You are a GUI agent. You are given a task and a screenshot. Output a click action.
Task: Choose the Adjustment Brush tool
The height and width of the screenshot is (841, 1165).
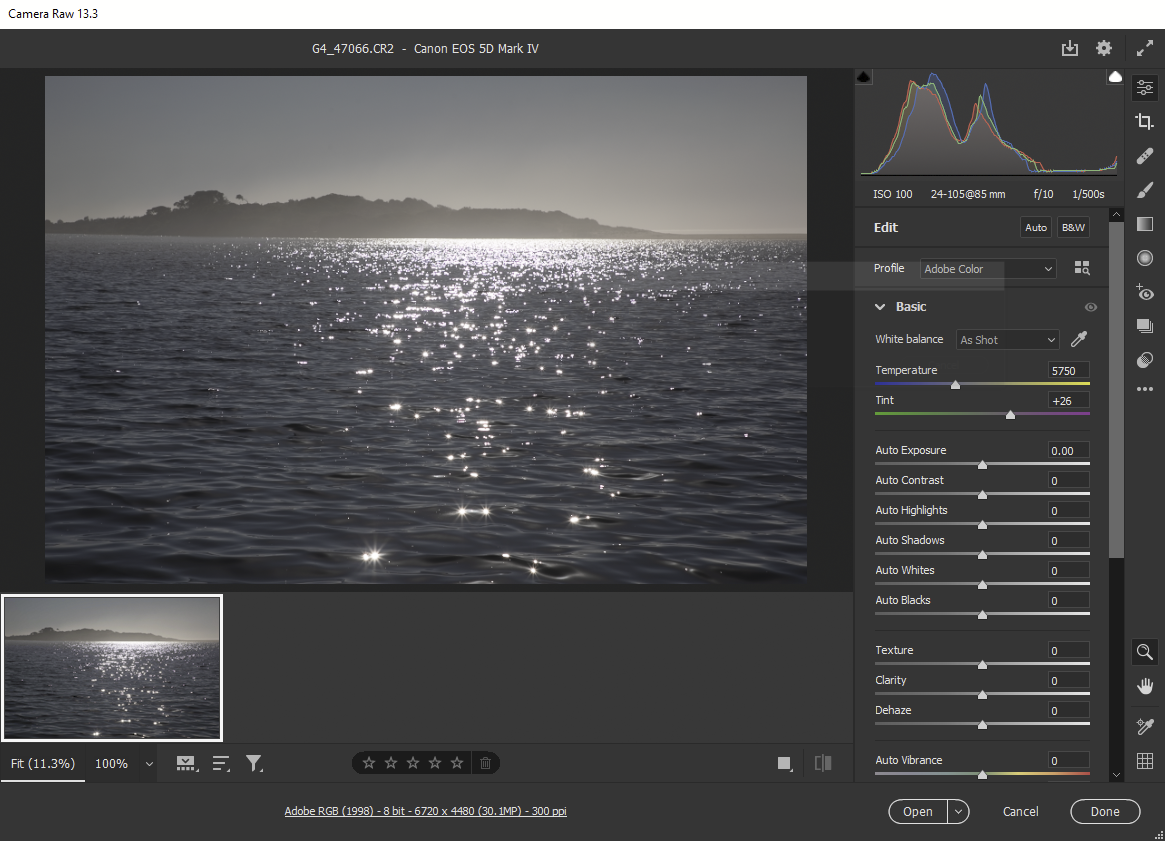tap(1145, 190)
